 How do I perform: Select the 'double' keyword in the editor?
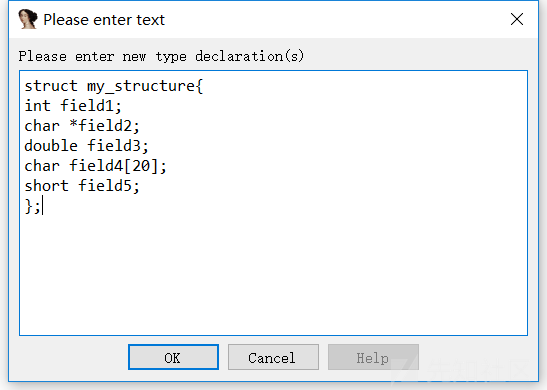pyautogui.click(x=51, y=146)
